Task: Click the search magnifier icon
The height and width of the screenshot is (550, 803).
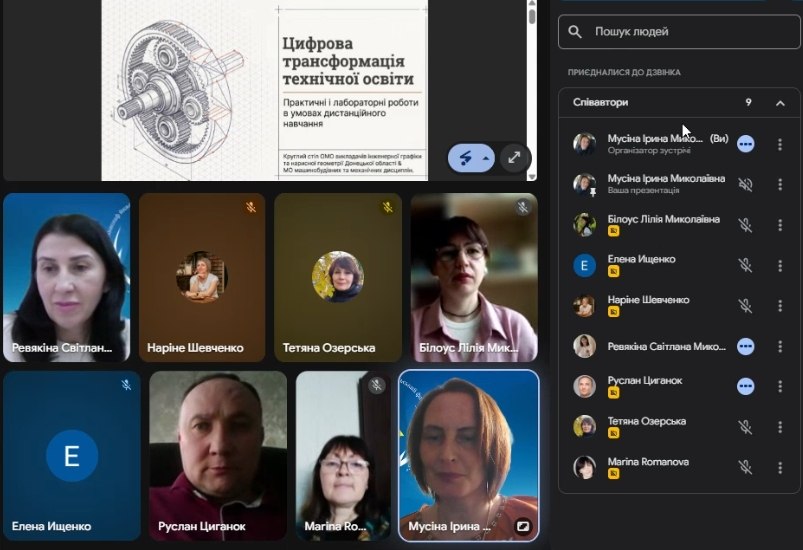Action: [x=575, y=32]
